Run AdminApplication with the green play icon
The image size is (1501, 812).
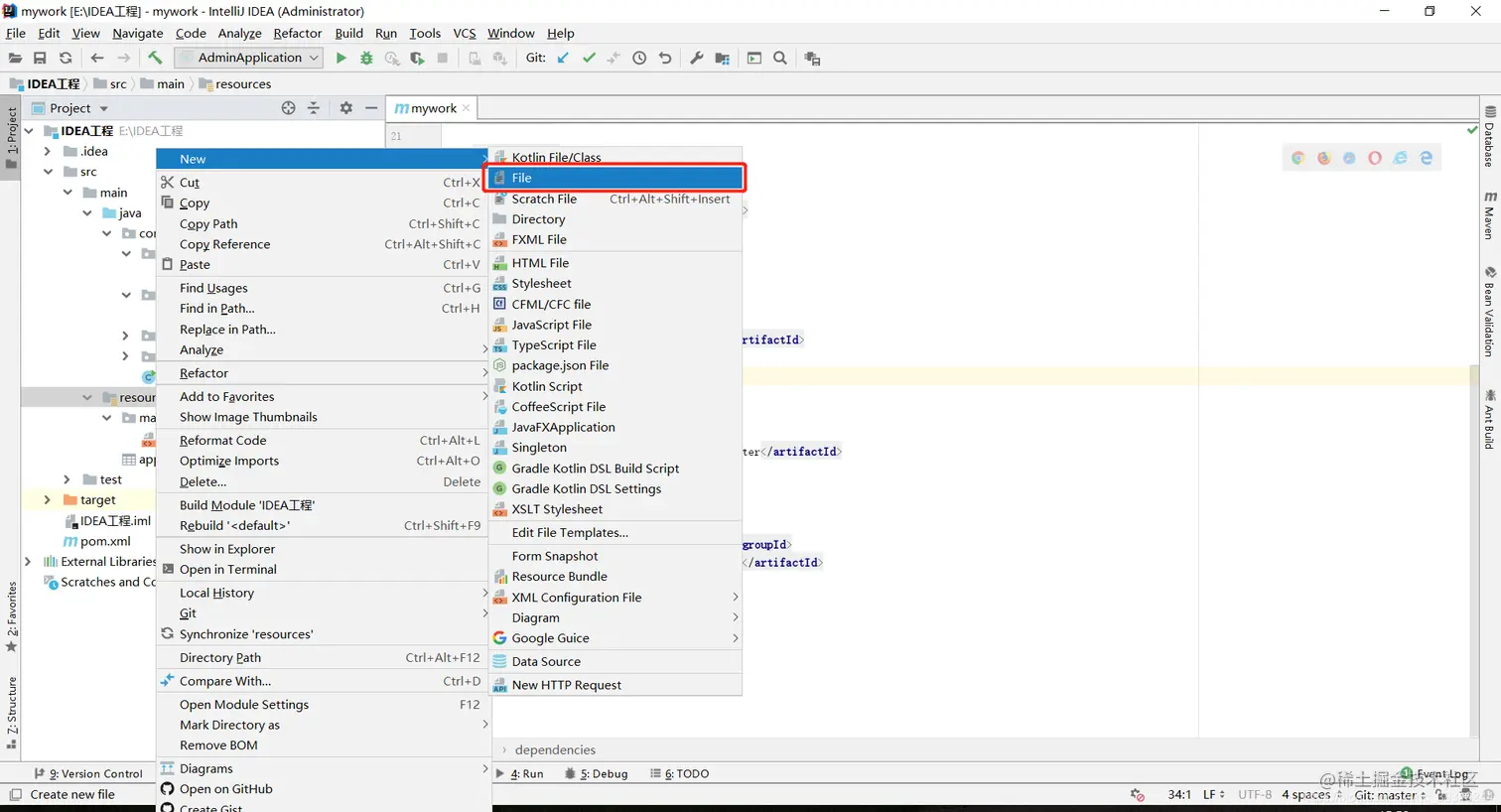coord(341,59)
